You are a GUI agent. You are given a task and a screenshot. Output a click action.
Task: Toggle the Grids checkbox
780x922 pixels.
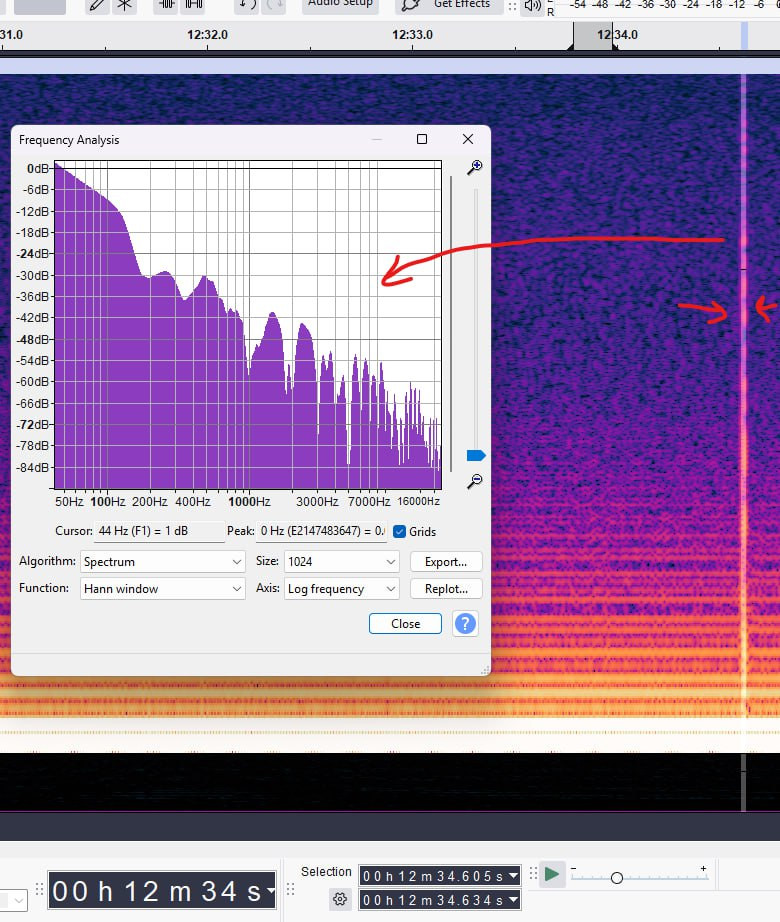coord(400,532)
